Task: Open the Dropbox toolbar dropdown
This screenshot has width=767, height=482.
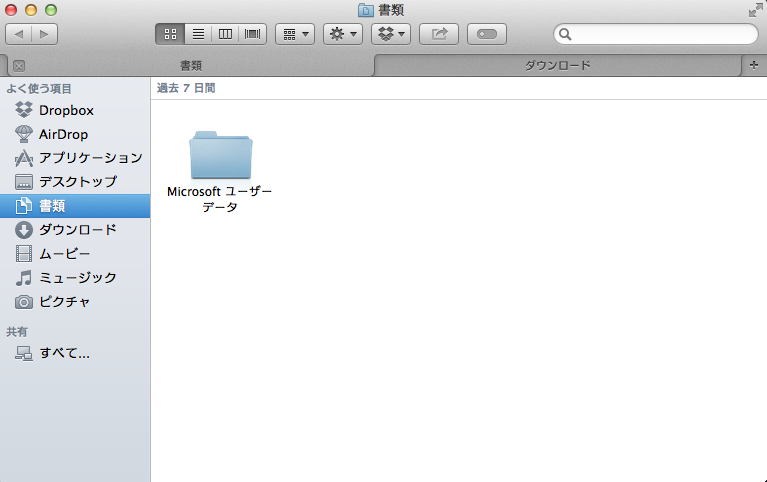Action: pyautogui.click(x=391, y=34)
